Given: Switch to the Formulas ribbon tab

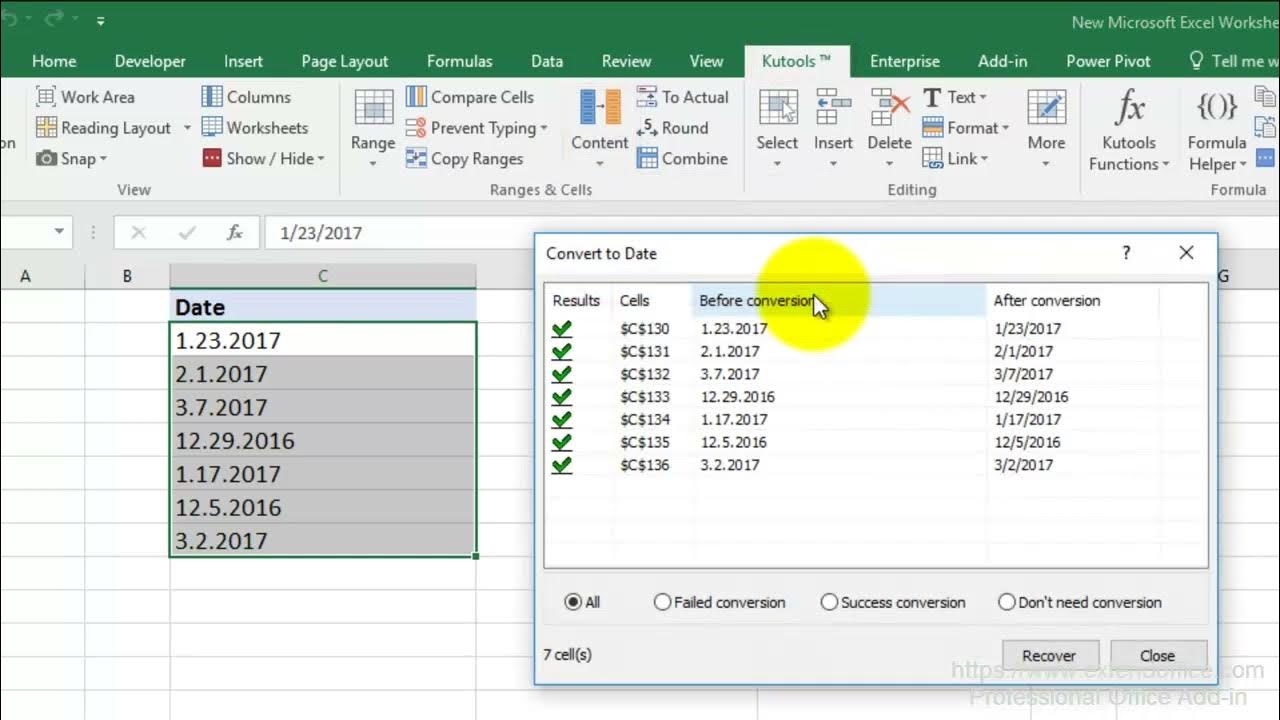Looking at the screenshot, I should [459, 61].
